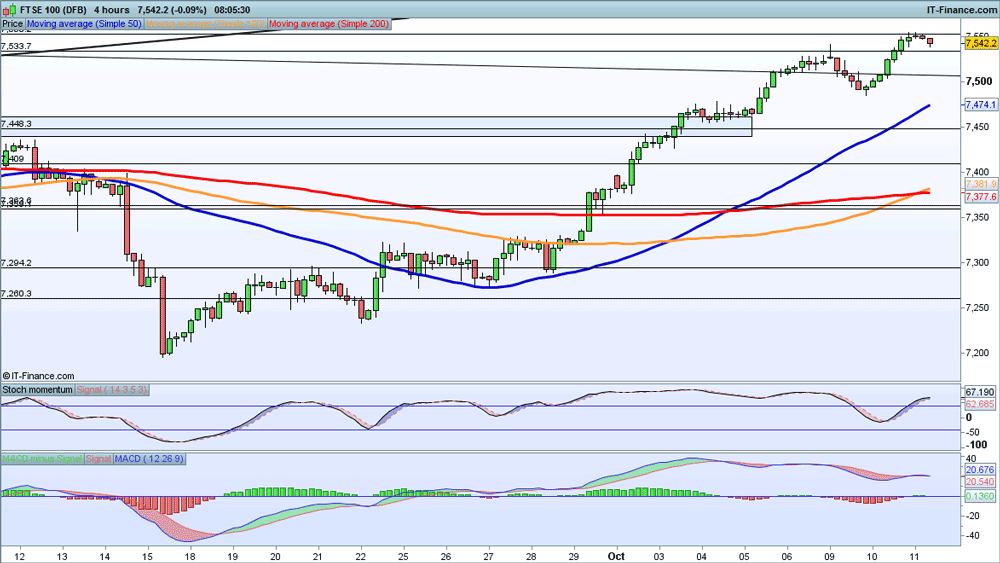
Task: Click the 29 date marker on time axis
Action: (574, 556)
